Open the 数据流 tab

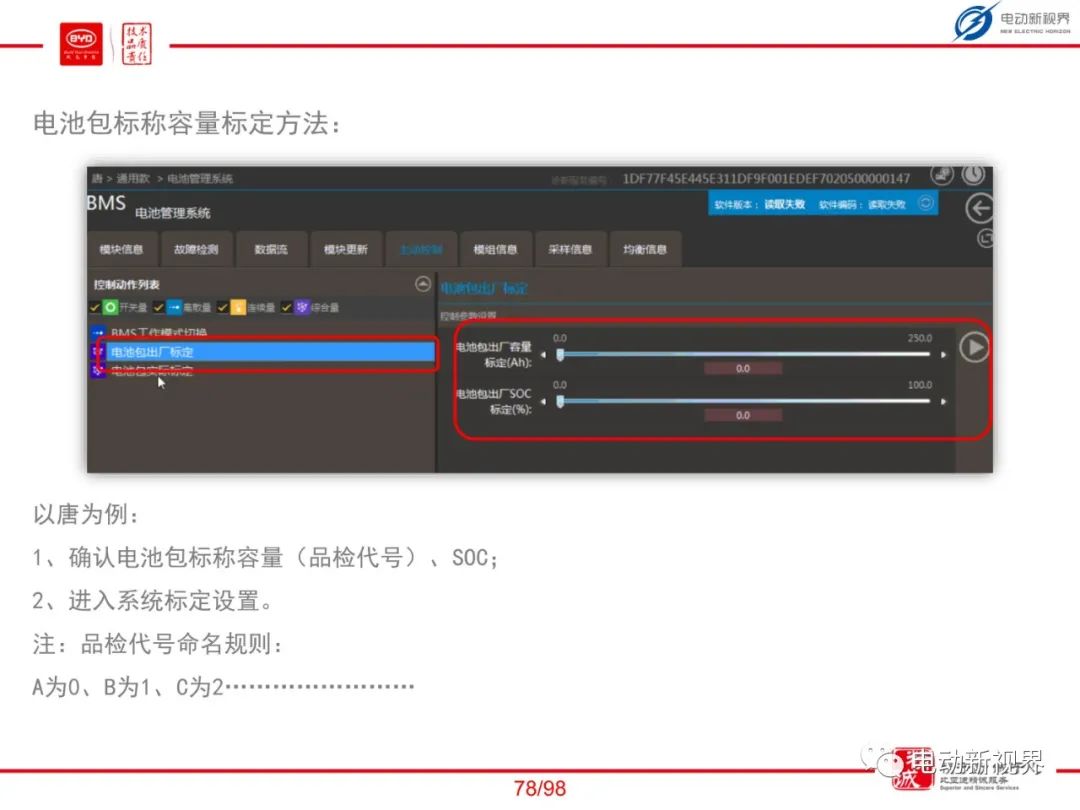click(271, 249)
